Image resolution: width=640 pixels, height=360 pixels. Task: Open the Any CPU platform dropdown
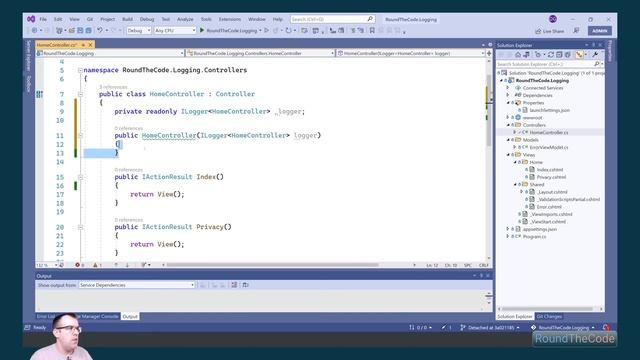175,30
